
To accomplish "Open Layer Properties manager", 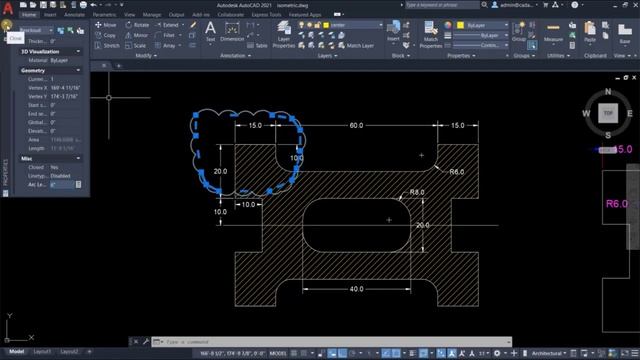I will (284, 35).
